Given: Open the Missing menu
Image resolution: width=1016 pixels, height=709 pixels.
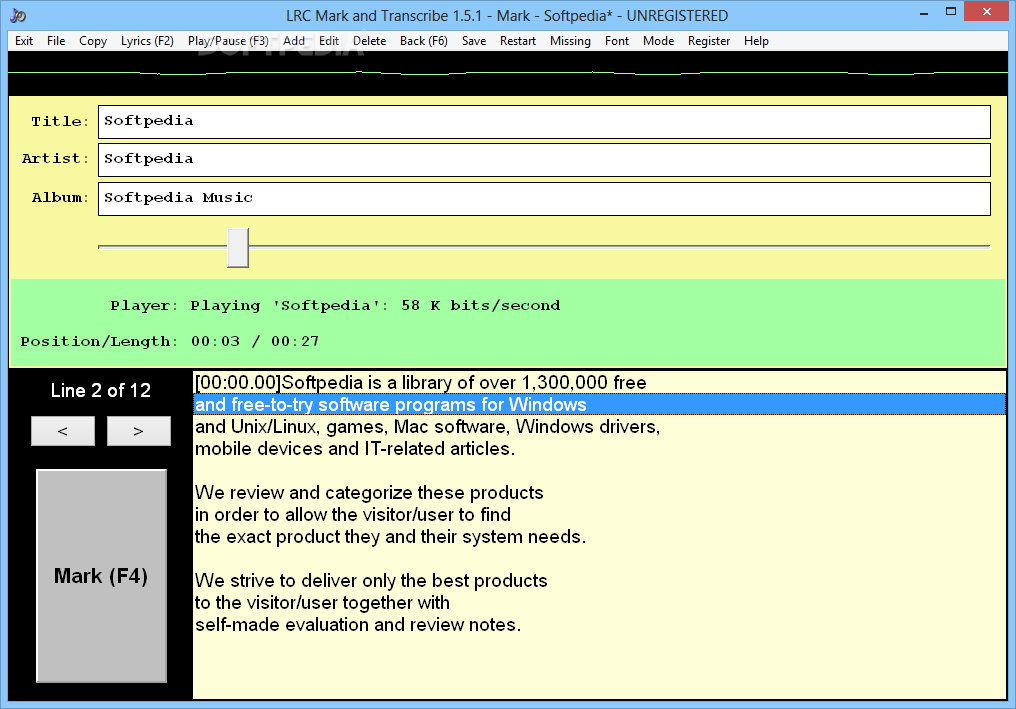Looking at the screenshot, I should pyautogui.click(x=570, y=41).
